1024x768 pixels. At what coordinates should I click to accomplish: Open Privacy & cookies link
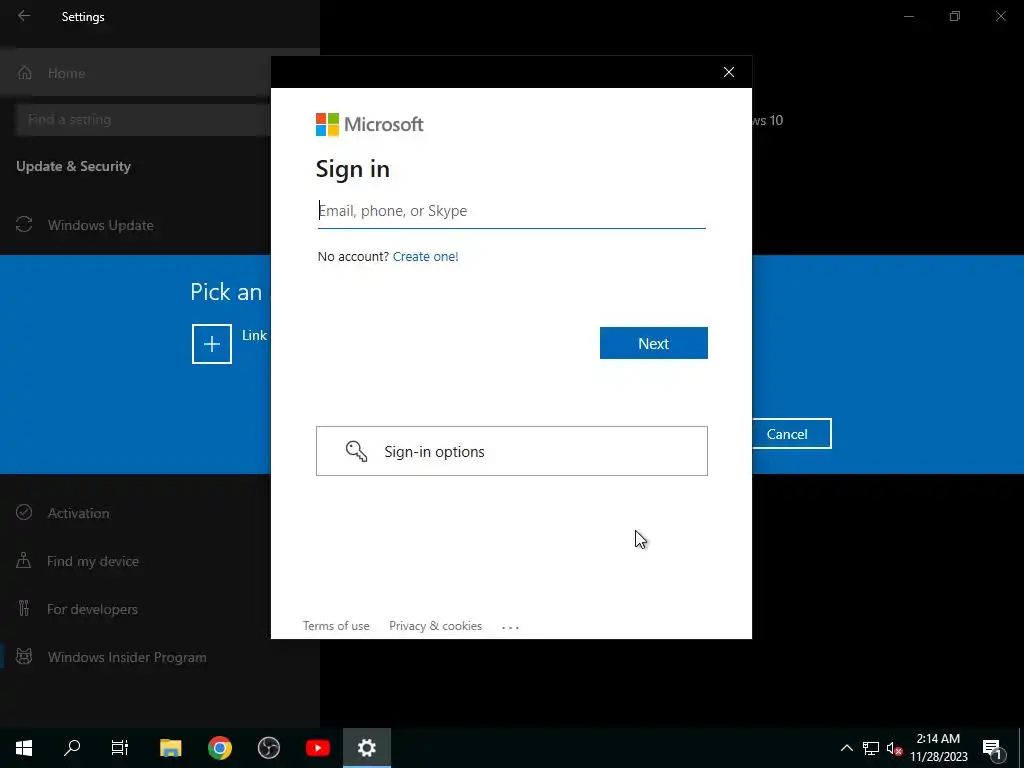[x=435, y=626]
